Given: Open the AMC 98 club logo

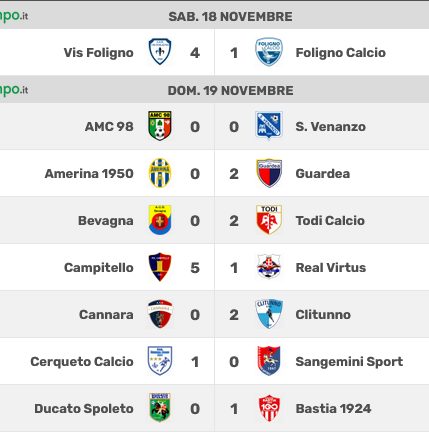Looking at the screenshot, I should click(160, 126).
